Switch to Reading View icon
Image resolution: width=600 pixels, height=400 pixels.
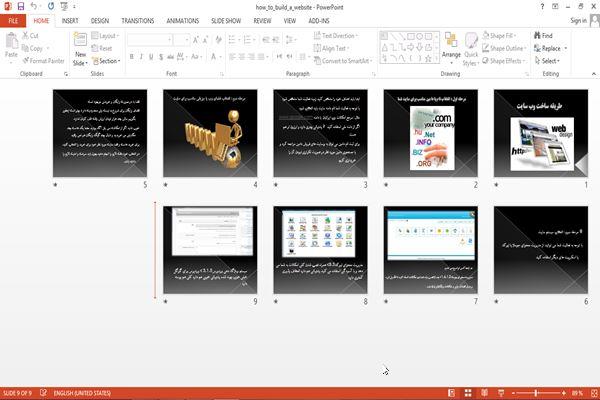click(x=484, y=393)
